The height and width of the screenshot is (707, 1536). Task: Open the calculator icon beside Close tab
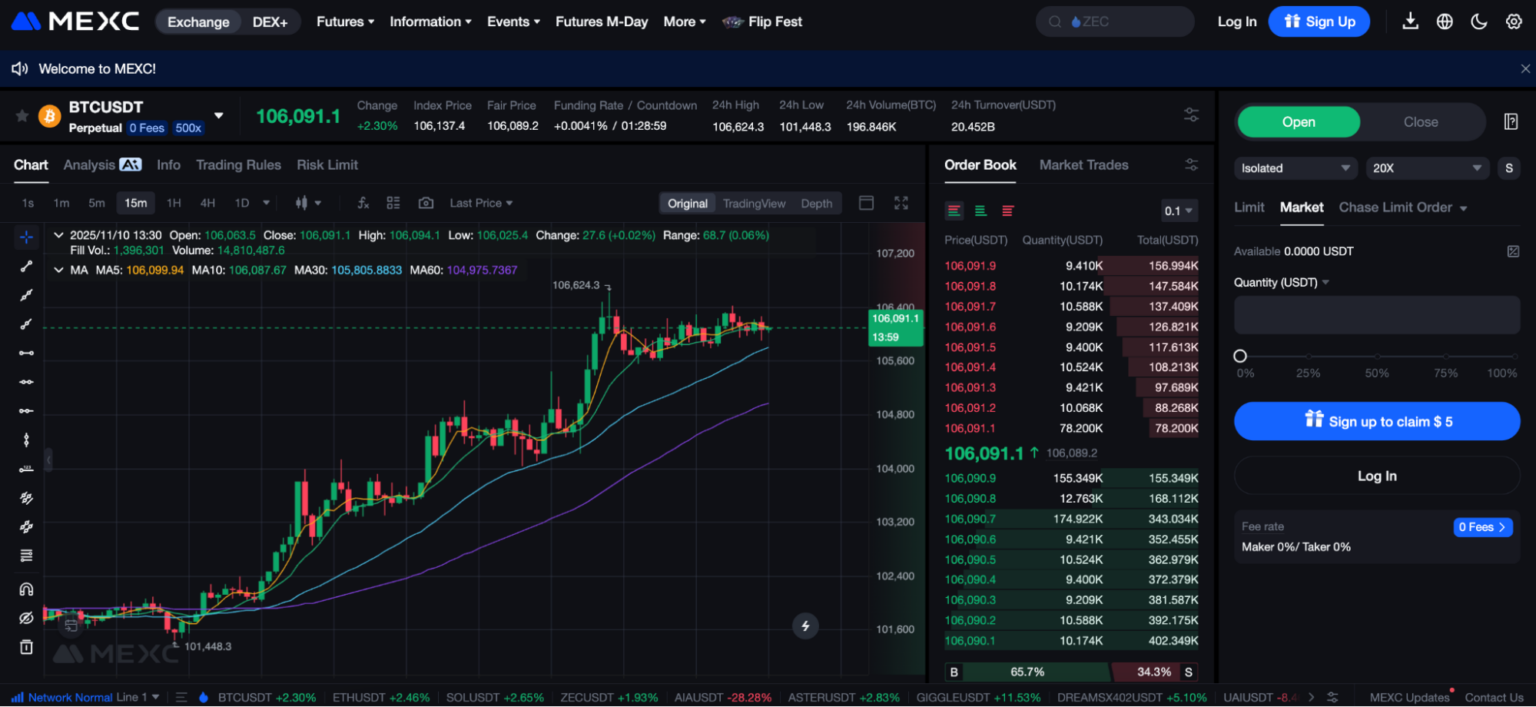pos(1510,122)
